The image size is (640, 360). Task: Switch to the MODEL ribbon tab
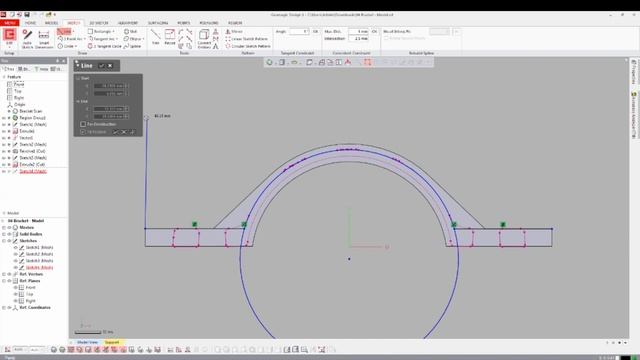51,23
